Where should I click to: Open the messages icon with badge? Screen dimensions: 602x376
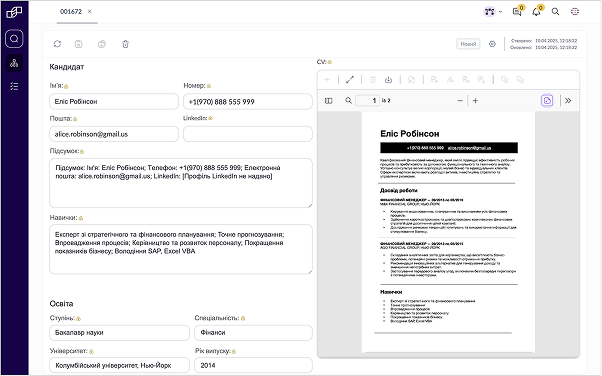pyautogui.click(x=517, y=12)
